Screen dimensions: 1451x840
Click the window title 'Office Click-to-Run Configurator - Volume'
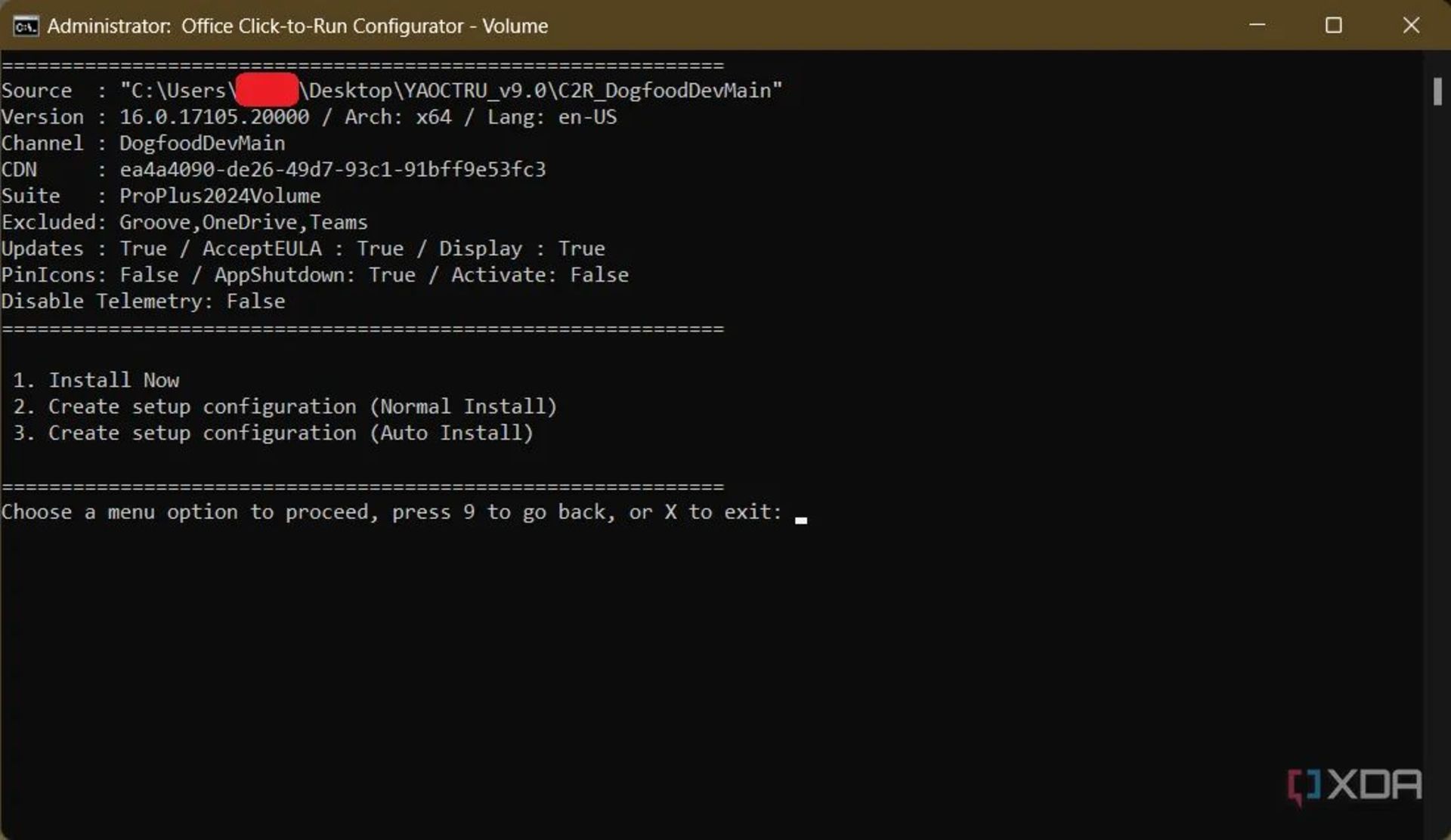[x=364, y=26]
